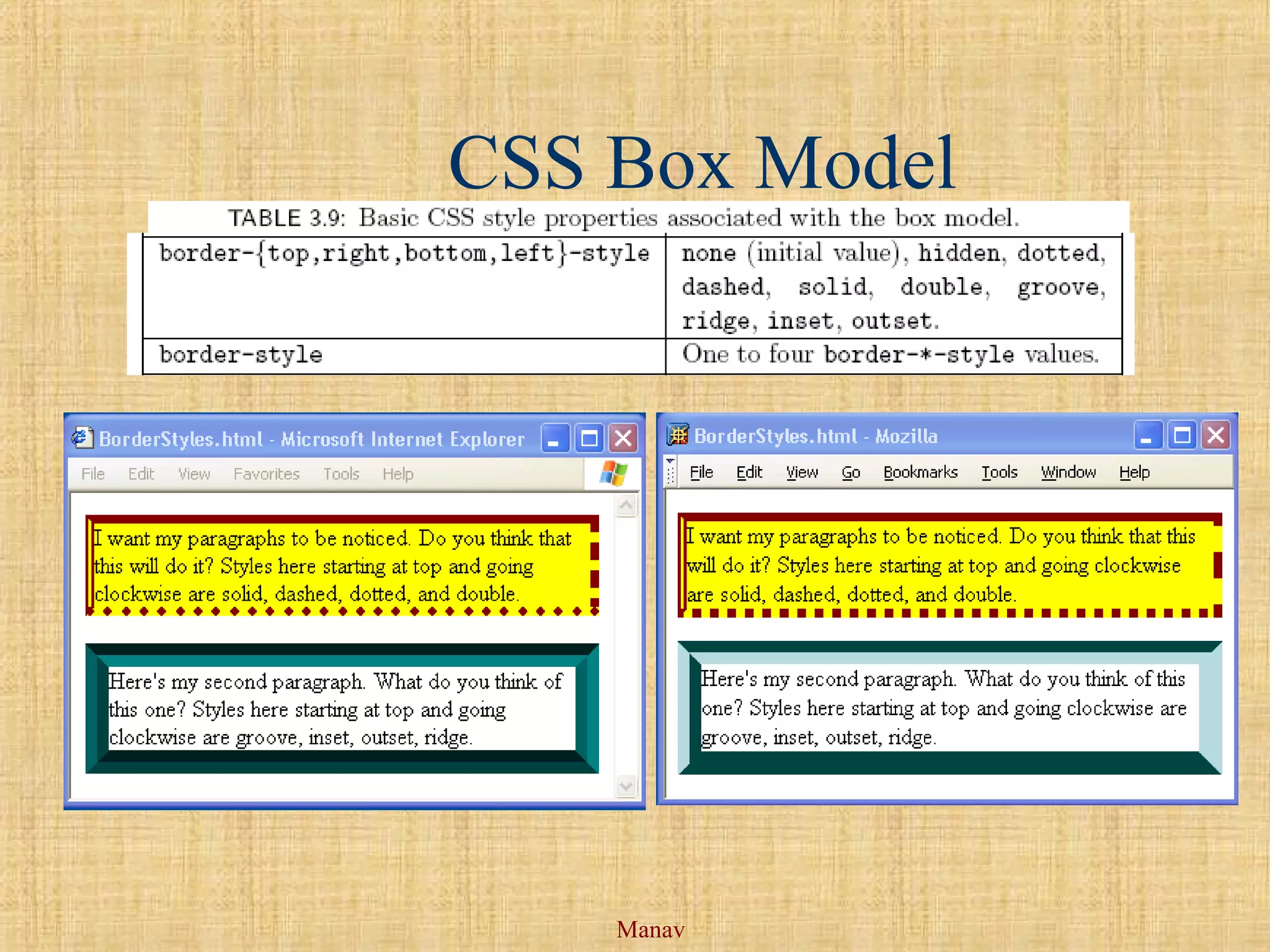
Task: Minimize the Internet Explorer window
Action: coord(554,439)
